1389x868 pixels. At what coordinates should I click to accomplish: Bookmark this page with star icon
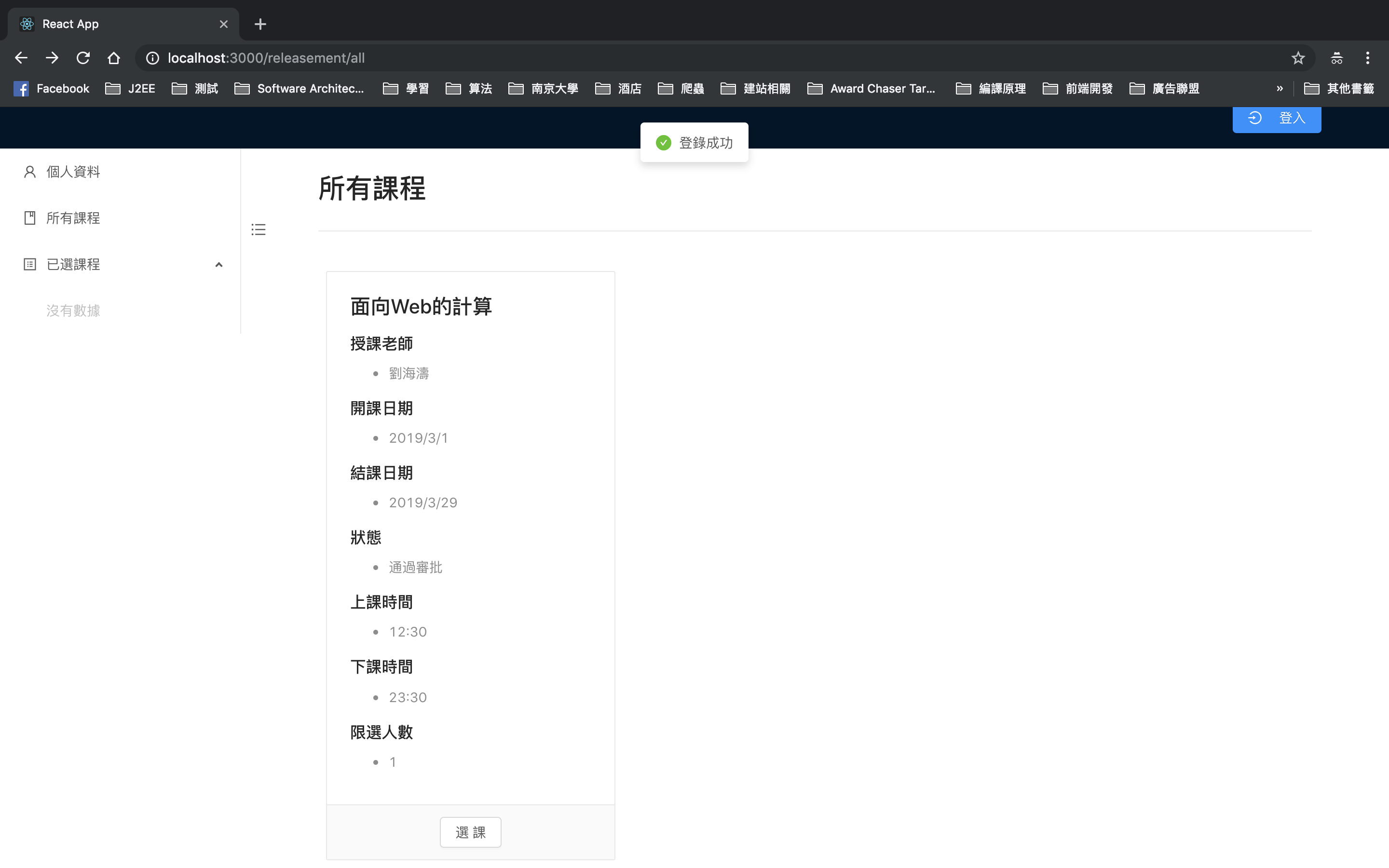[1298, 58]
